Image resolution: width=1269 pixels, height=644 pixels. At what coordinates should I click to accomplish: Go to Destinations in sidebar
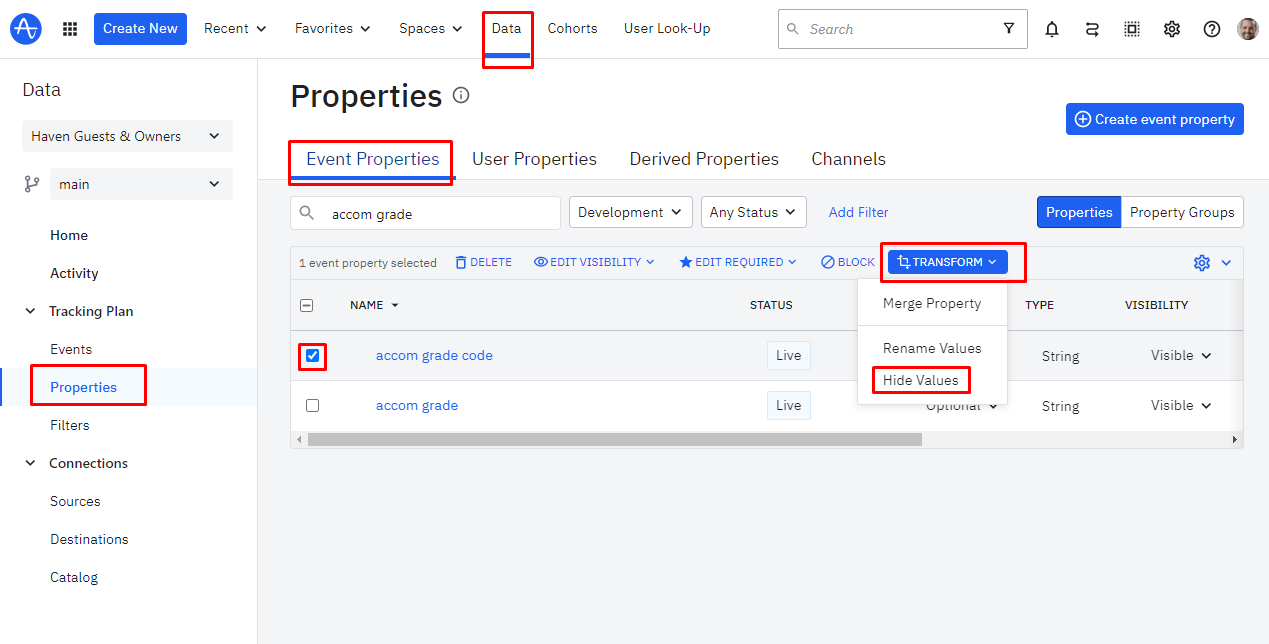click(89, 539)
